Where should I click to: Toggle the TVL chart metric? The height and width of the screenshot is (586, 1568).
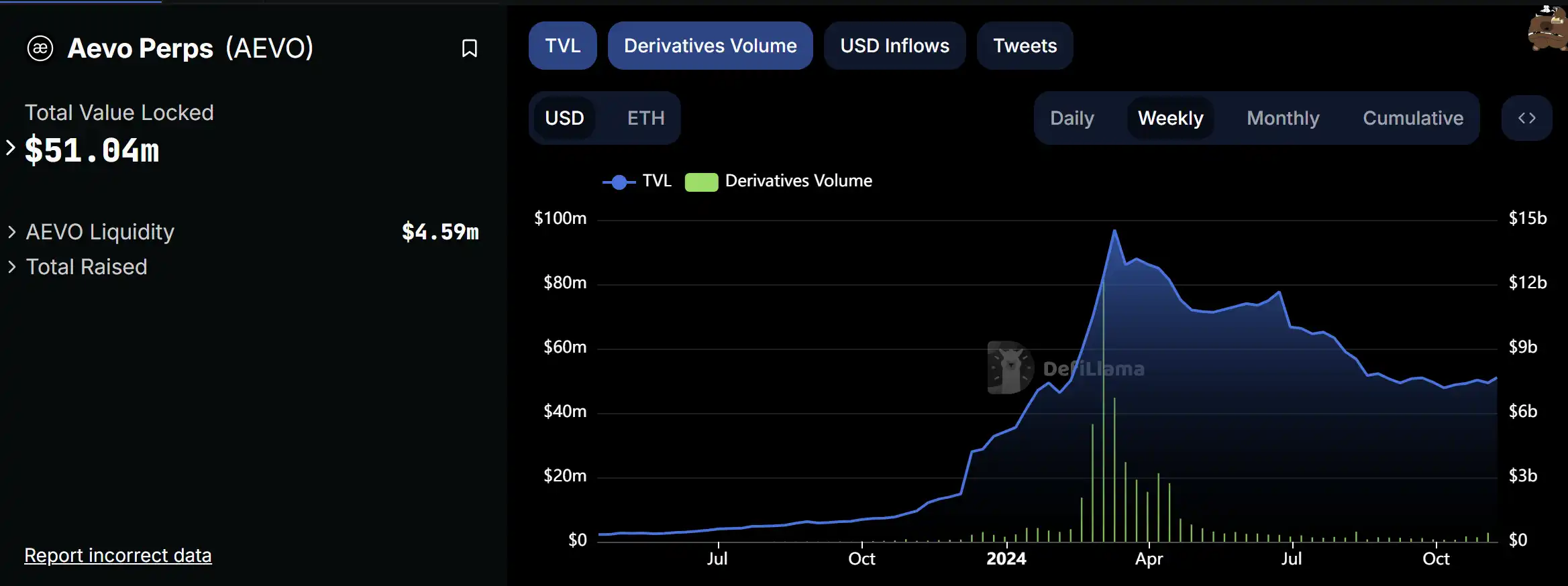[562, 46]
